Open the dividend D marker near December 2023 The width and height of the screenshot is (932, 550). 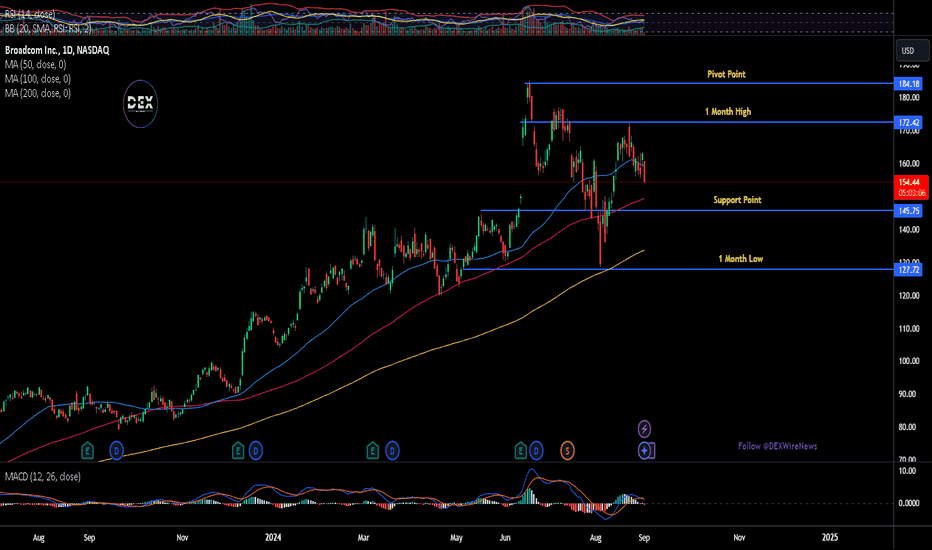pos(256,451)
